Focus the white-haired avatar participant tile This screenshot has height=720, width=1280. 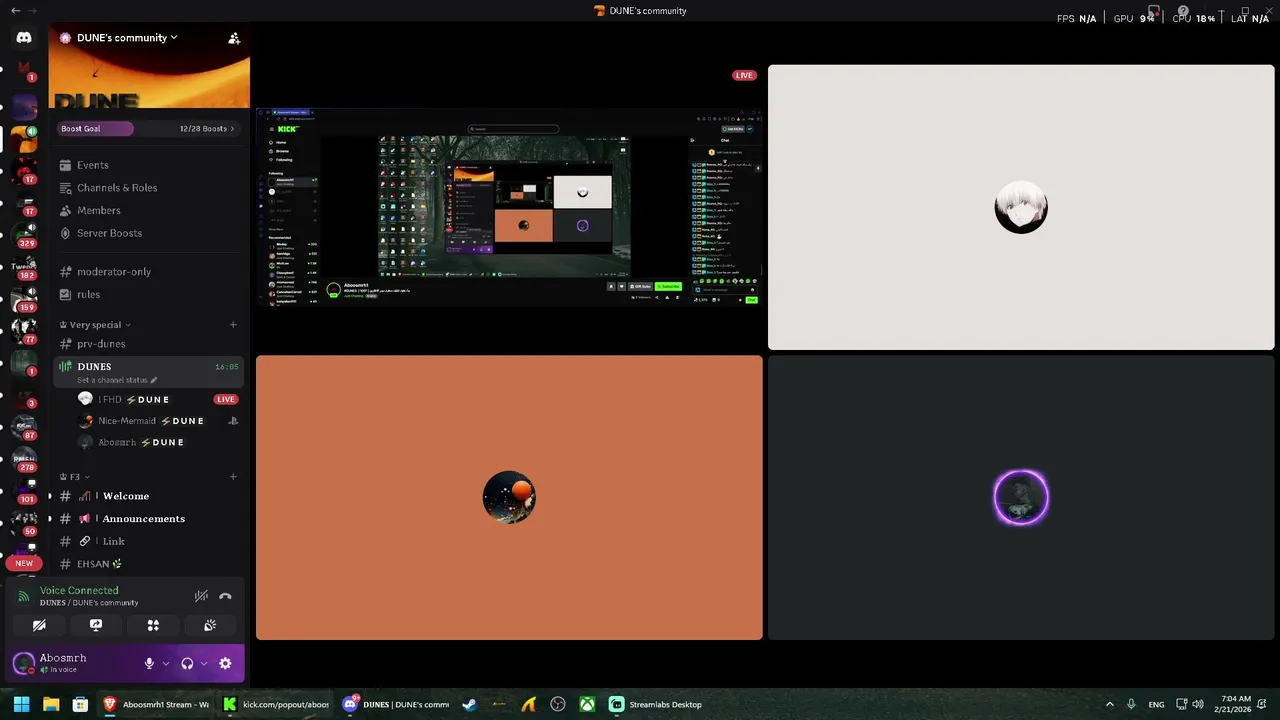click(x=1021, y=208)
